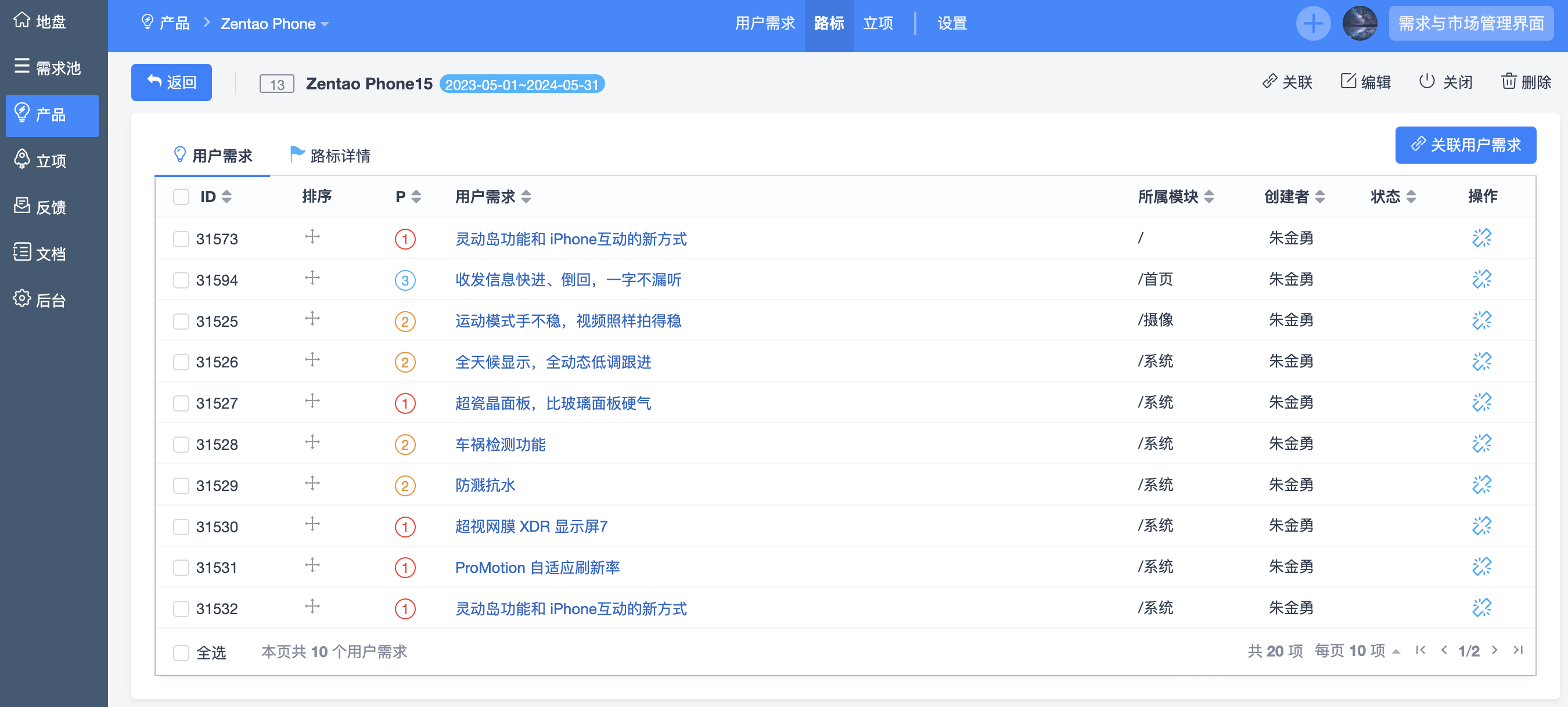
Task: Toggle the header ID column checkbox
Action: 181,197
